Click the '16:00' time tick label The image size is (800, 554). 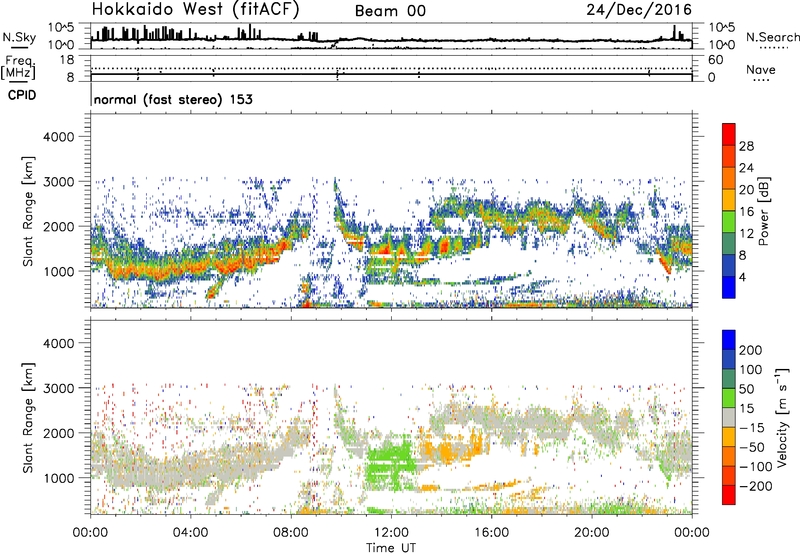coord(491,533)
